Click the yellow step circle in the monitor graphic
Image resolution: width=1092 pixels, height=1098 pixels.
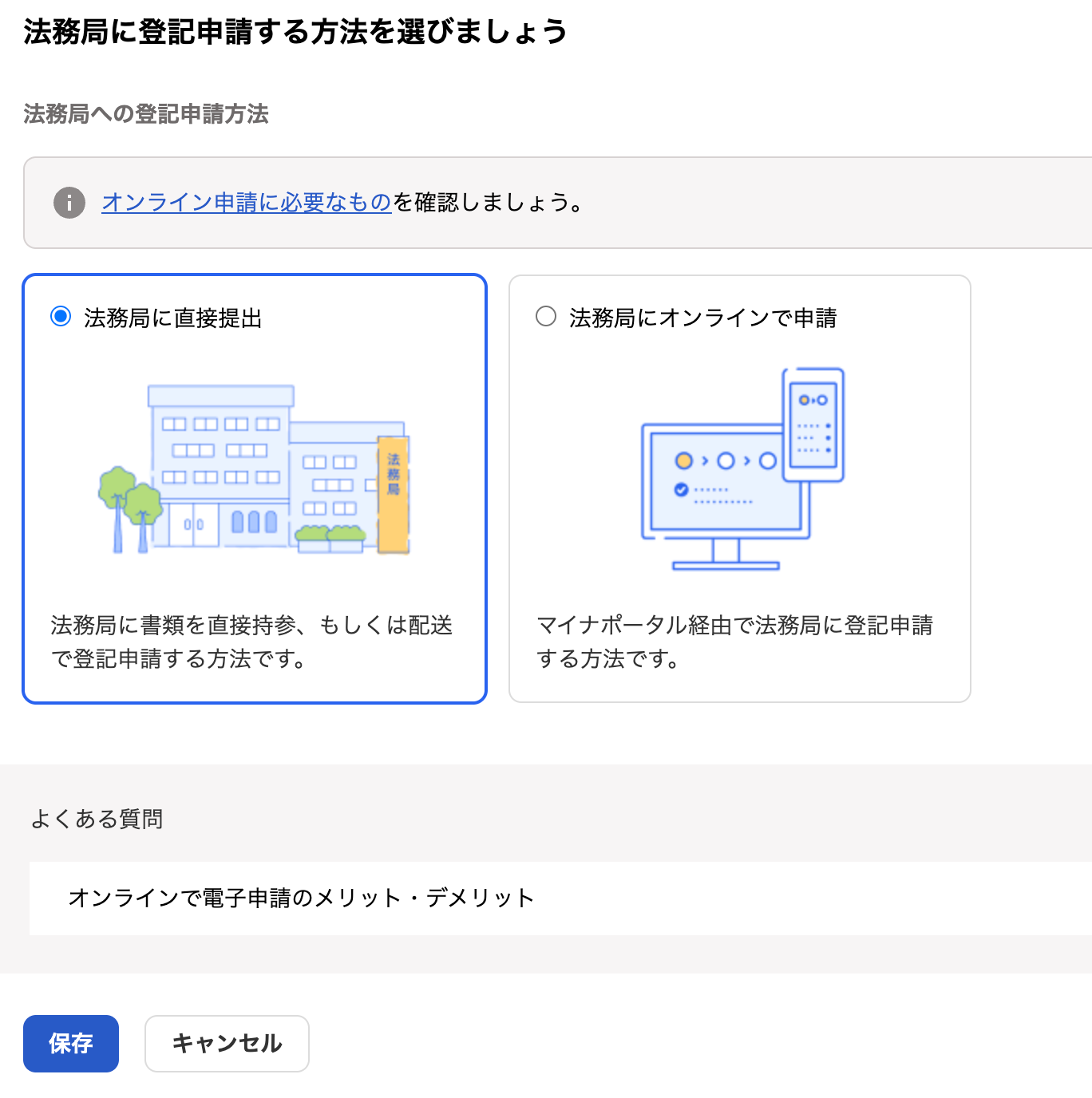click(x=685, y=460)
